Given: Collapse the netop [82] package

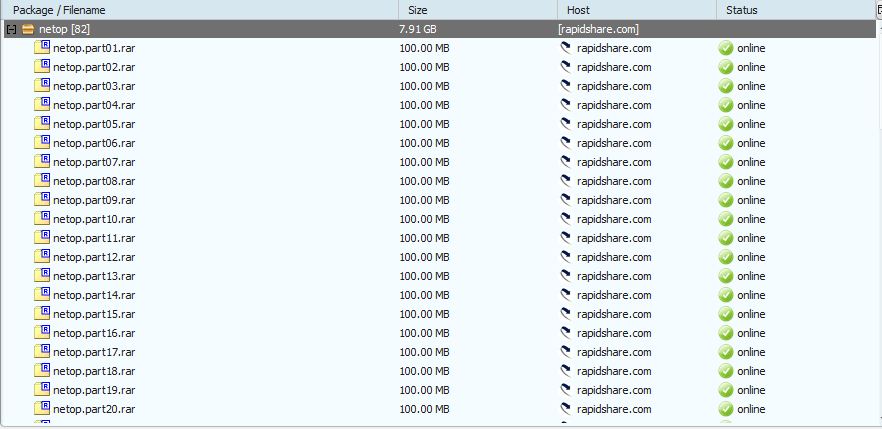Looking at the screenshot, I should pyautogui.click(x=11, y=29).
